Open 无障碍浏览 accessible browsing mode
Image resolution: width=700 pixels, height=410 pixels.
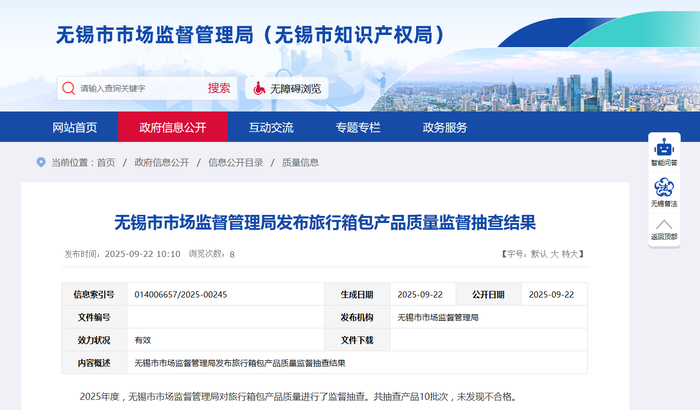(x=287, y=88)
